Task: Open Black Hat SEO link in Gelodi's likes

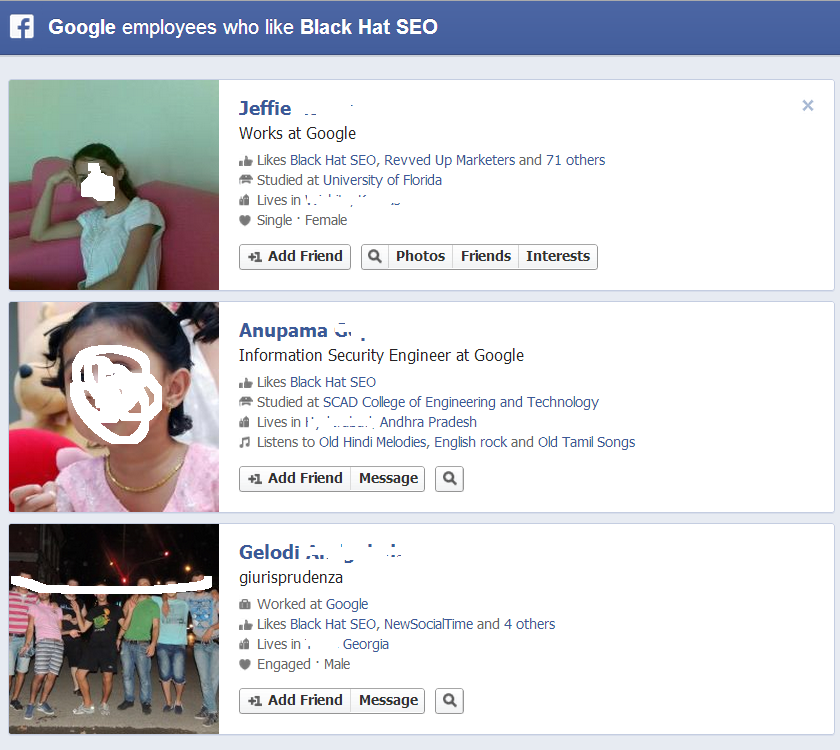Action: click(334, 624)
